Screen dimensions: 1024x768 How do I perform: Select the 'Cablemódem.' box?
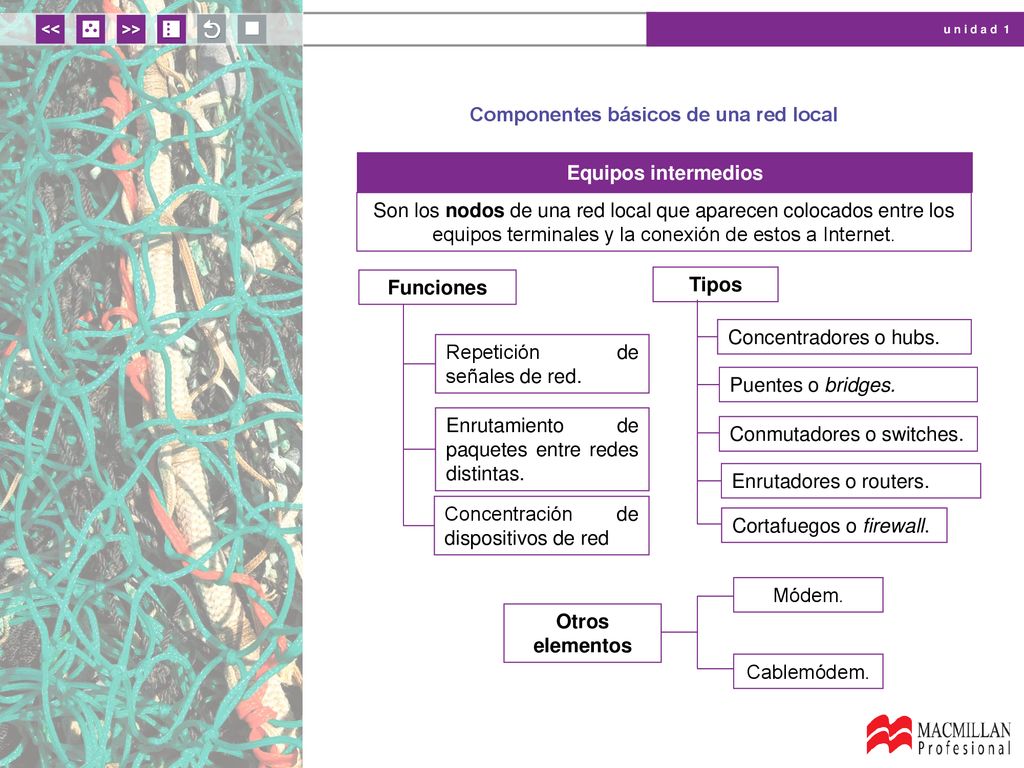pos(808,671)
